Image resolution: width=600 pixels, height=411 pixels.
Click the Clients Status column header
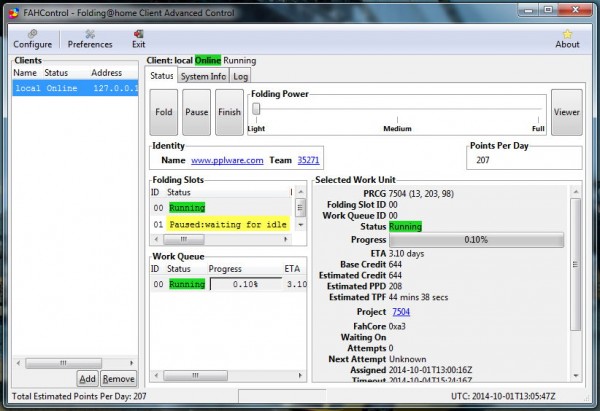(x=56, y=73)
